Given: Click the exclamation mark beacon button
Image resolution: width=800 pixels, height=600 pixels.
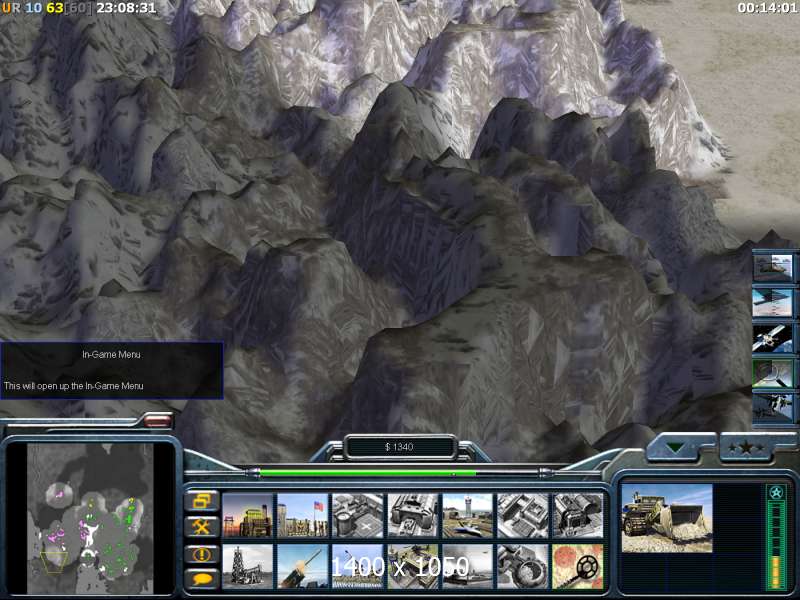Looking at the screenshot, I should coord(201,553).
